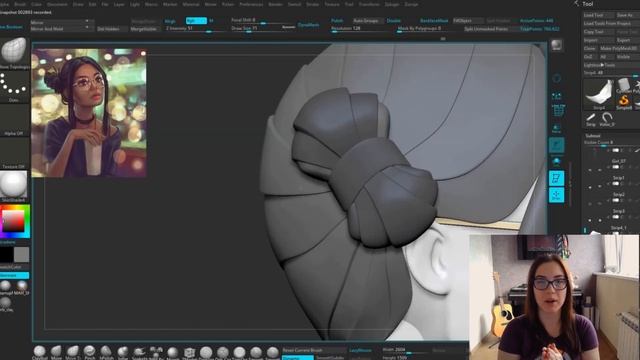Open the Stroke menu
The height and width of the screenshot is (360, 640).
[312, 4]
